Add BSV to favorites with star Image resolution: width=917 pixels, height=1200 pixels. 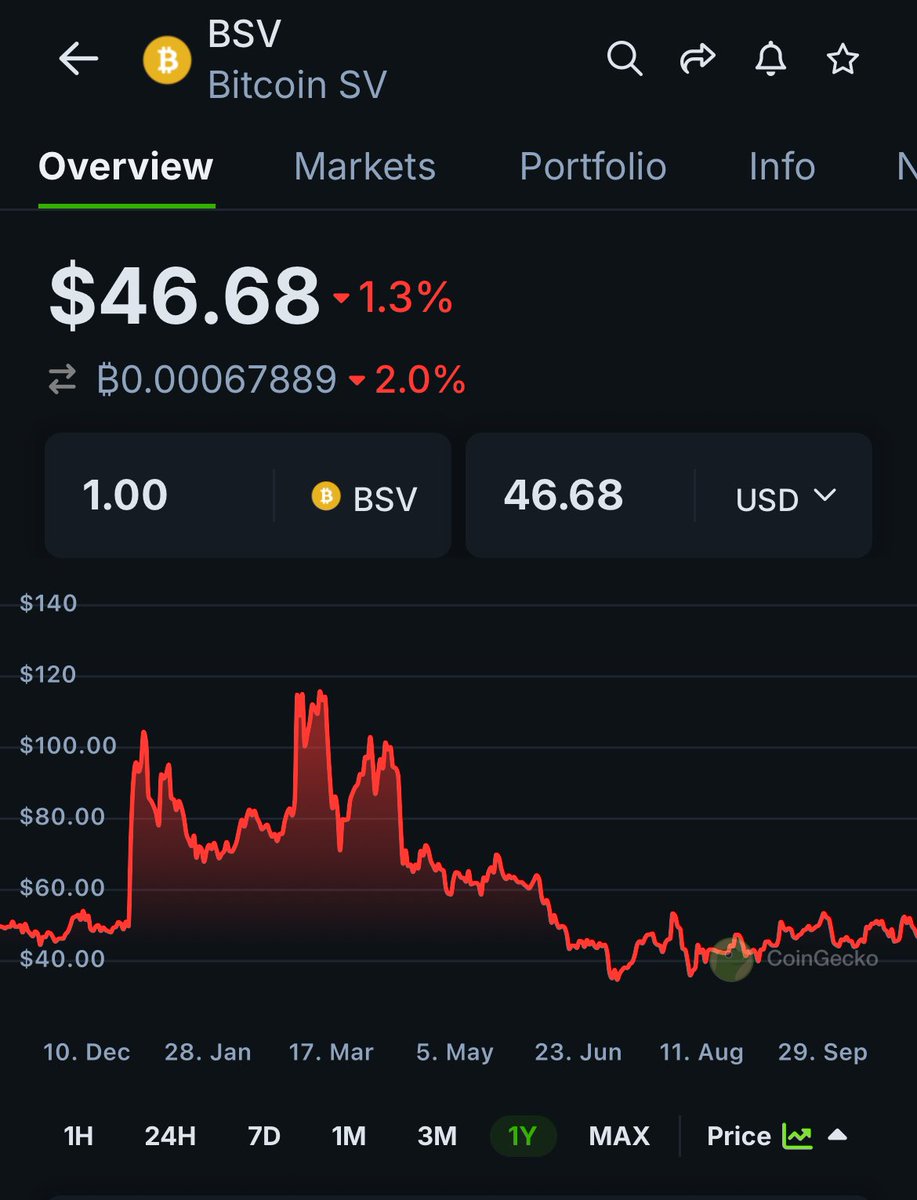pos(842,60)
